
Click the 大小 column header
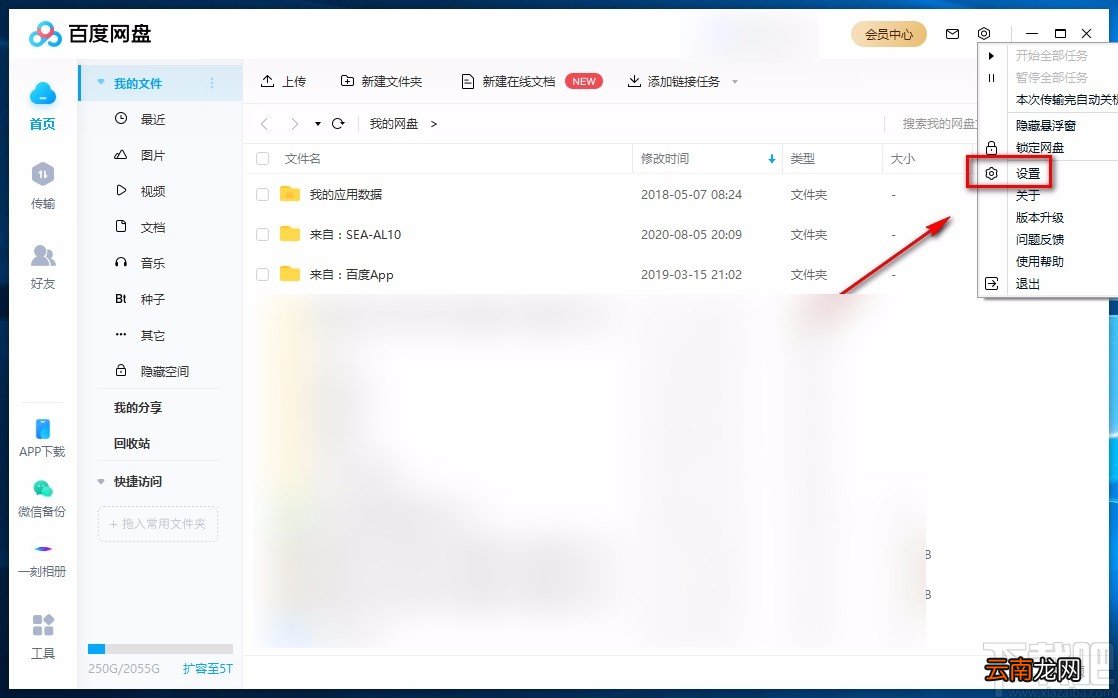point(902,158)
